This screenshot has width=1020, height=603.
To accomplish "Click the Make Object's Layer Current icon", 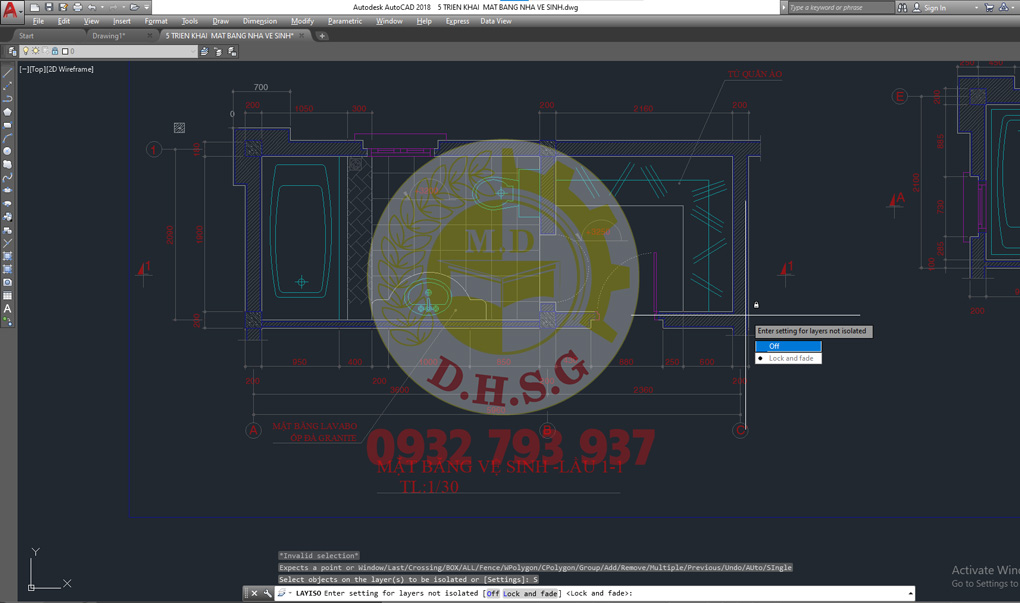I will pos(204,51).
